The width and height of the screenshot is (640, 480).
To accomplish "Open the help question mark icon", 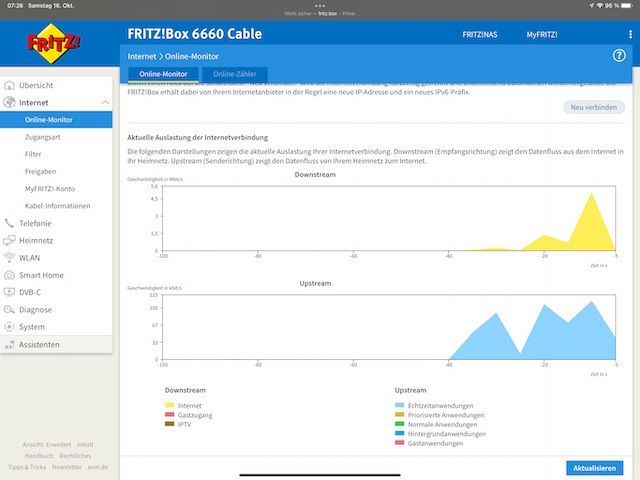I will click(x=619, y=56).
